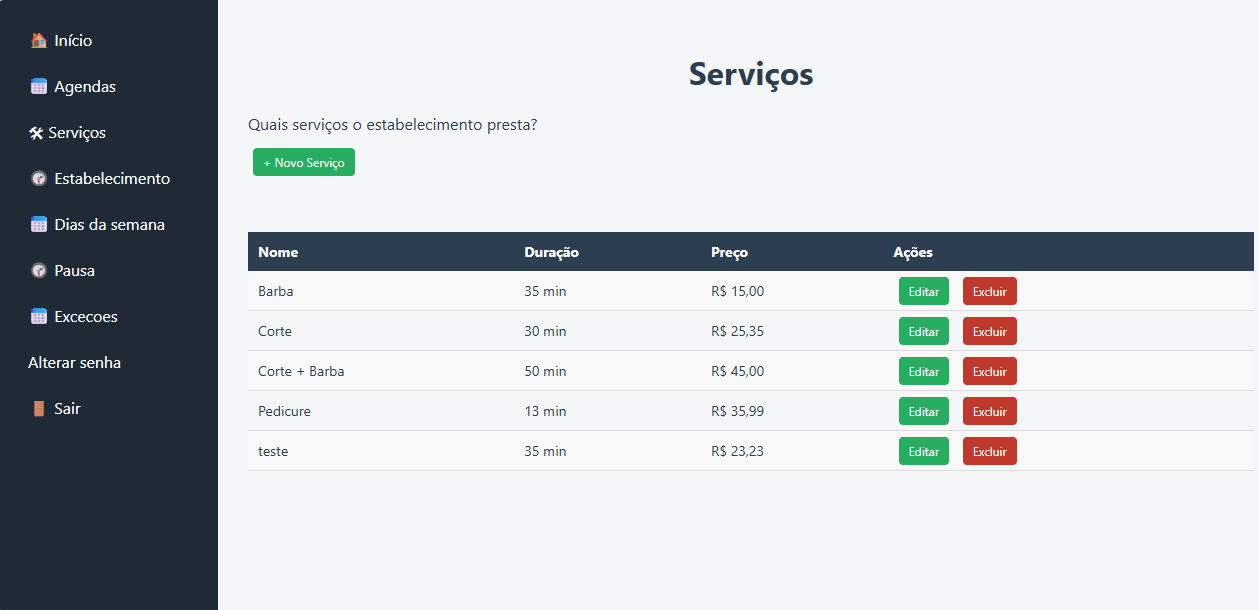This screenshot has width=1259, height=610.
Task: Click the + Novo Serviço button
Action: tap(304, 162)
